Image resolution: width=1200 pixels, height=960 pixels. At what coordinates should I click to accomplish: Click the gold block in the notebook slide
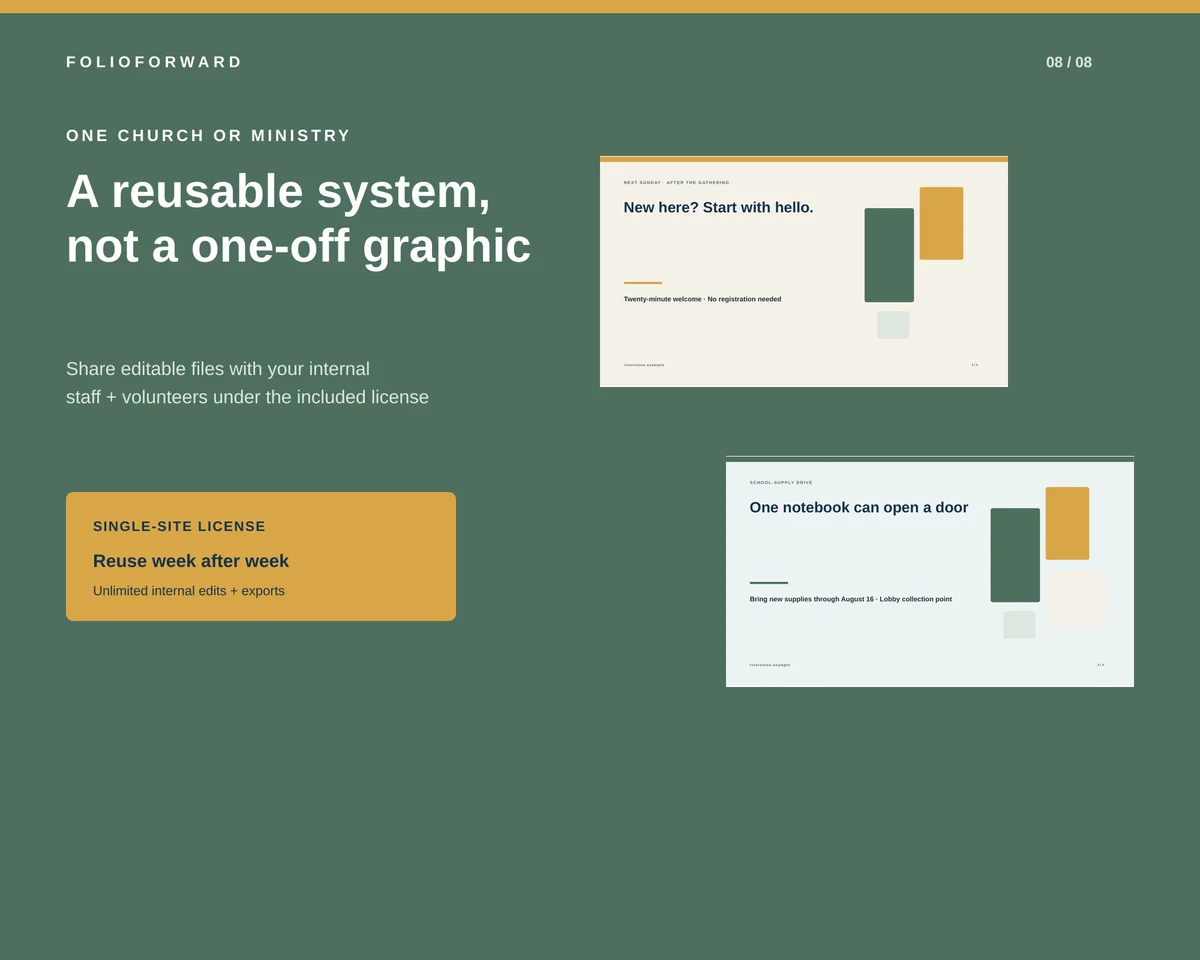point(1067,523)
